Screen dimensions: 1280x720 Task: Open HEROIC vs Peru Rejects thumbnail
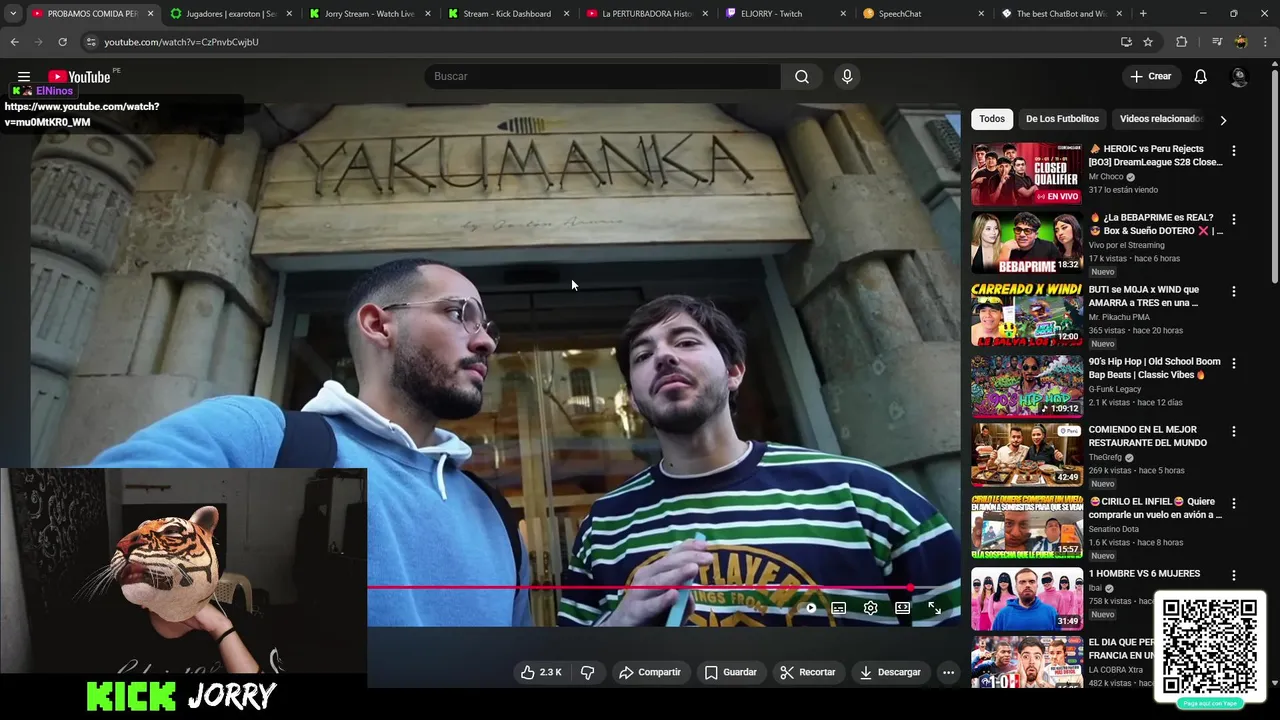[x=1026, y=174]
